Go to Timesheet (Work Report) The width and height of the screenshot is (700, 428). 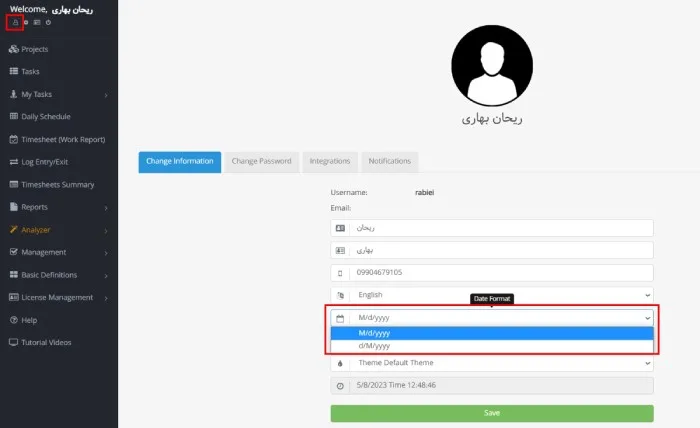(x=62, y=139)
